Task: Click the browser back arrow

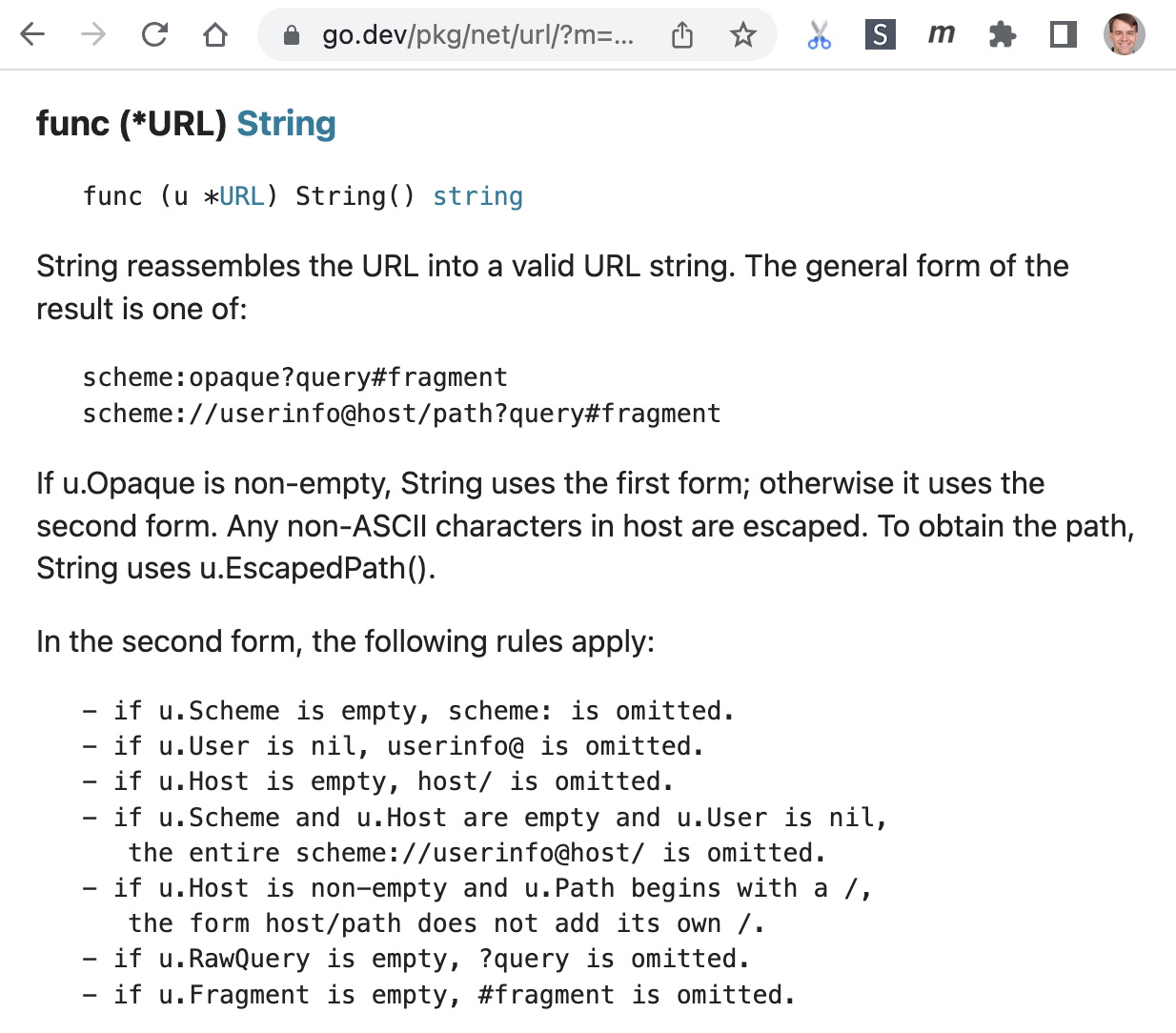Action: coord(32,35)
